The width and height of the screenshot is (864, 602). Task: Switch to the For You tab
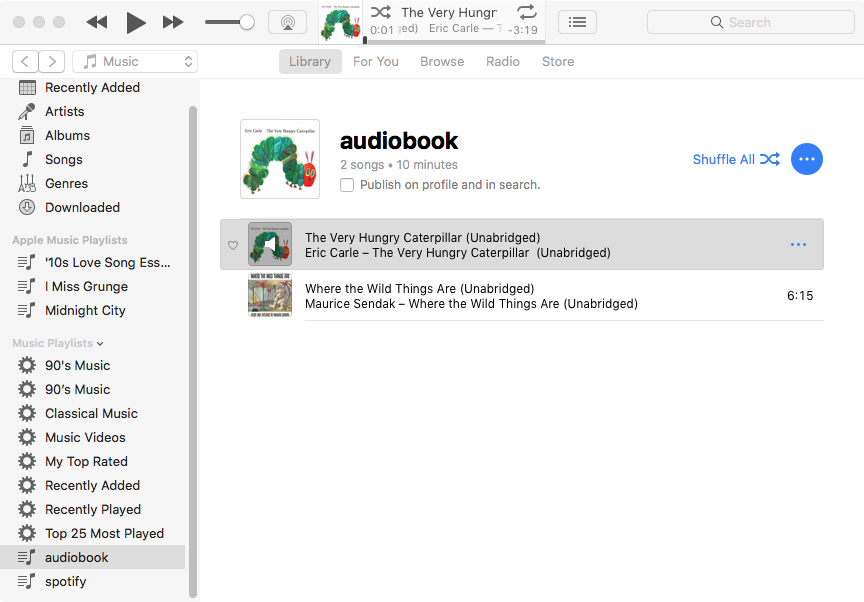pyautogui.click(x=376, y=61)
